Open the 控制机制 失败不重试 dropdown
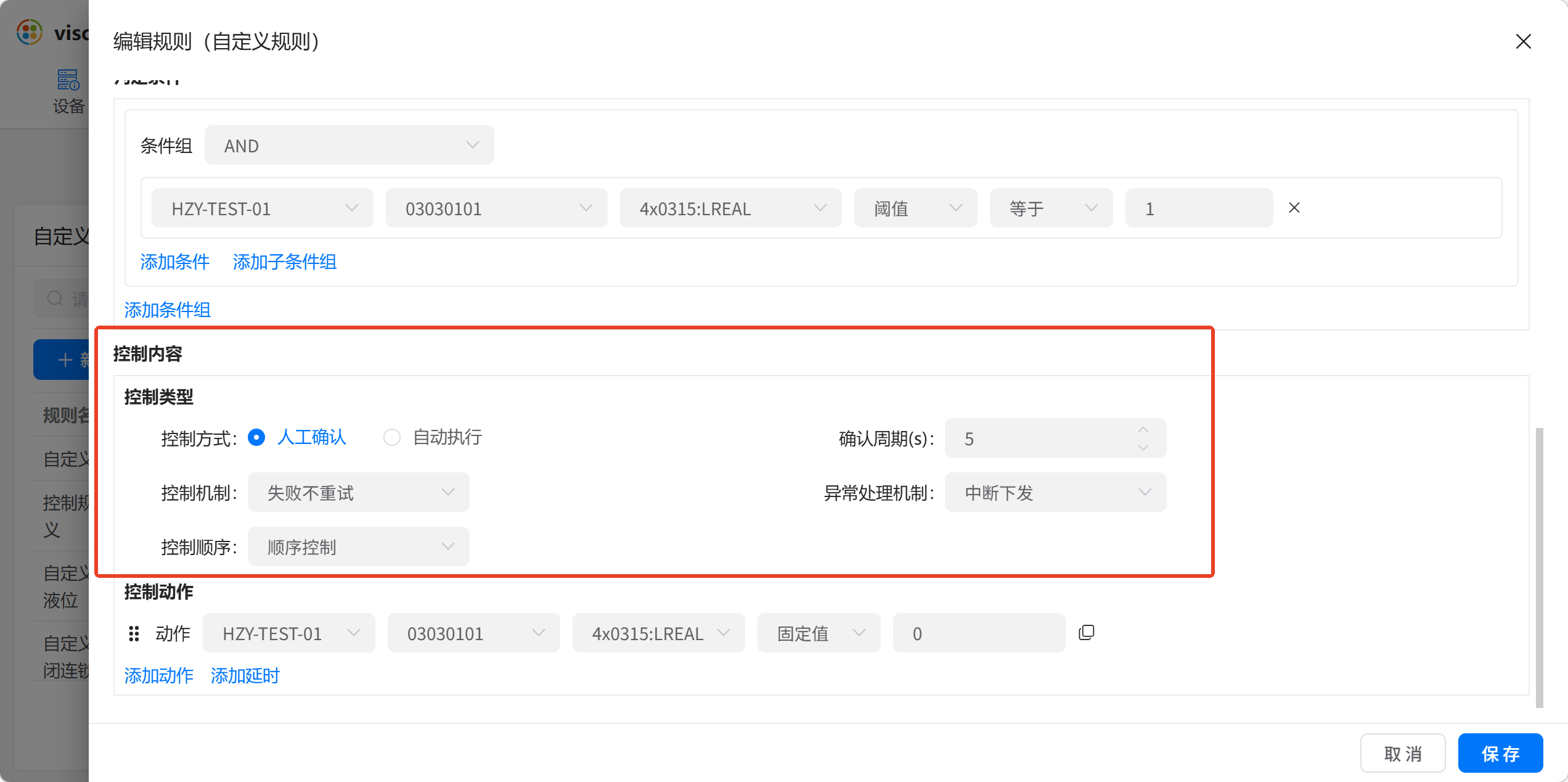The height and width of the screenshot is (782, 1568). (359, 492)
